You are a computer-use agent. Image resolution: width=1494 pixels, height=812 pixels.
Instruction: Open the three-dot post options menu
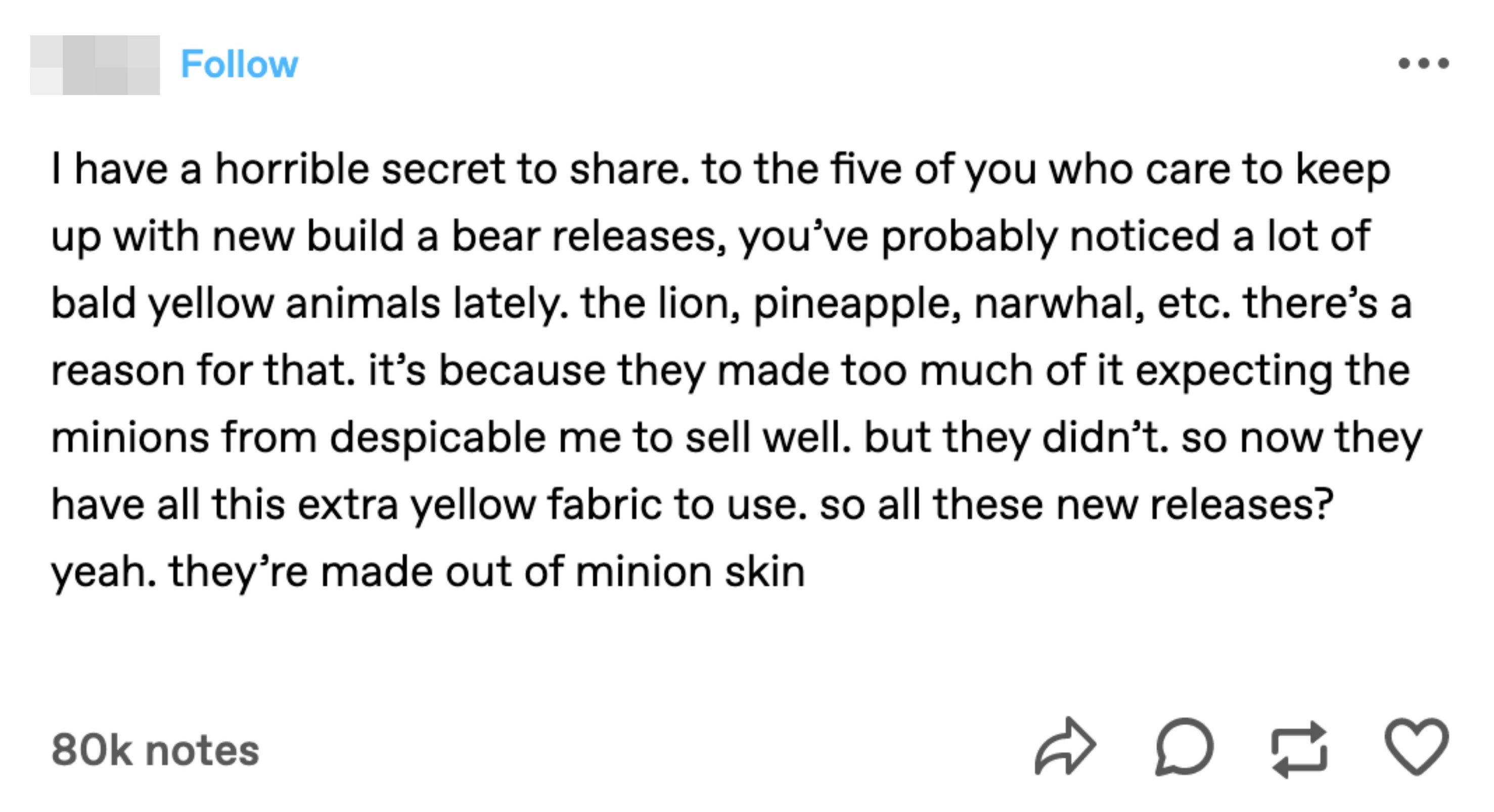coord(1423,63)
